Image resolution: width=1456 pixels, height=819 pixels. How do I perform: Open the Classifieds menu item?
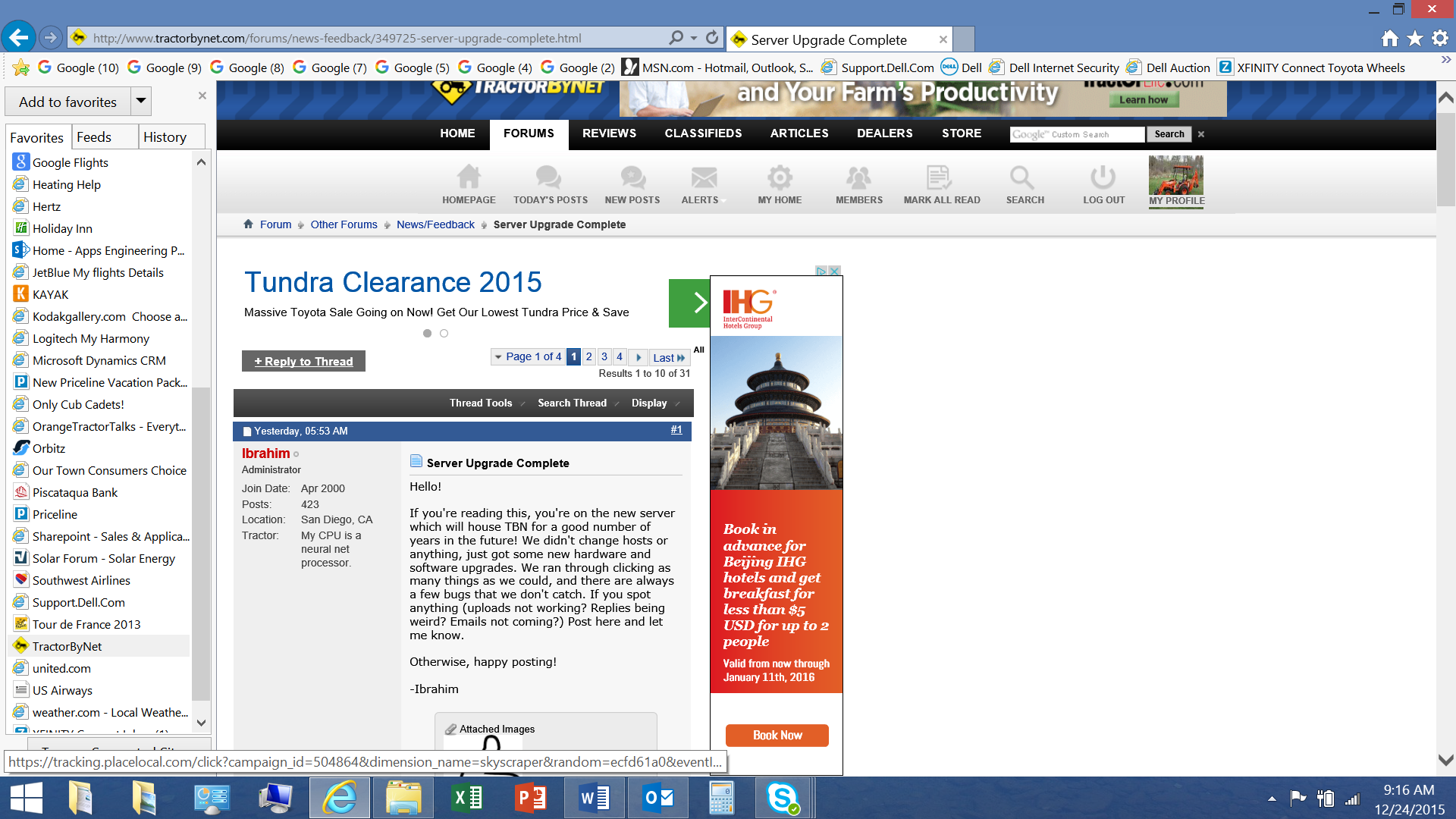tap(703, 133)
